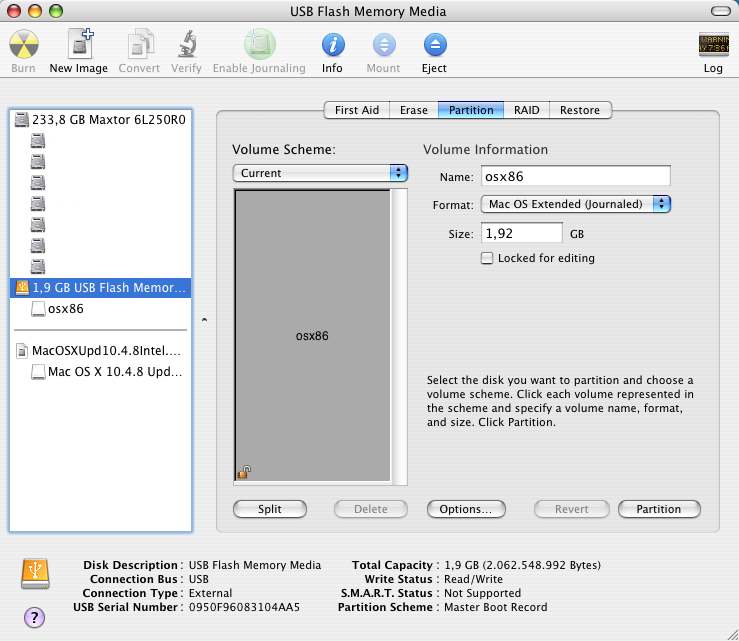Open partition Options

point(466,509)
